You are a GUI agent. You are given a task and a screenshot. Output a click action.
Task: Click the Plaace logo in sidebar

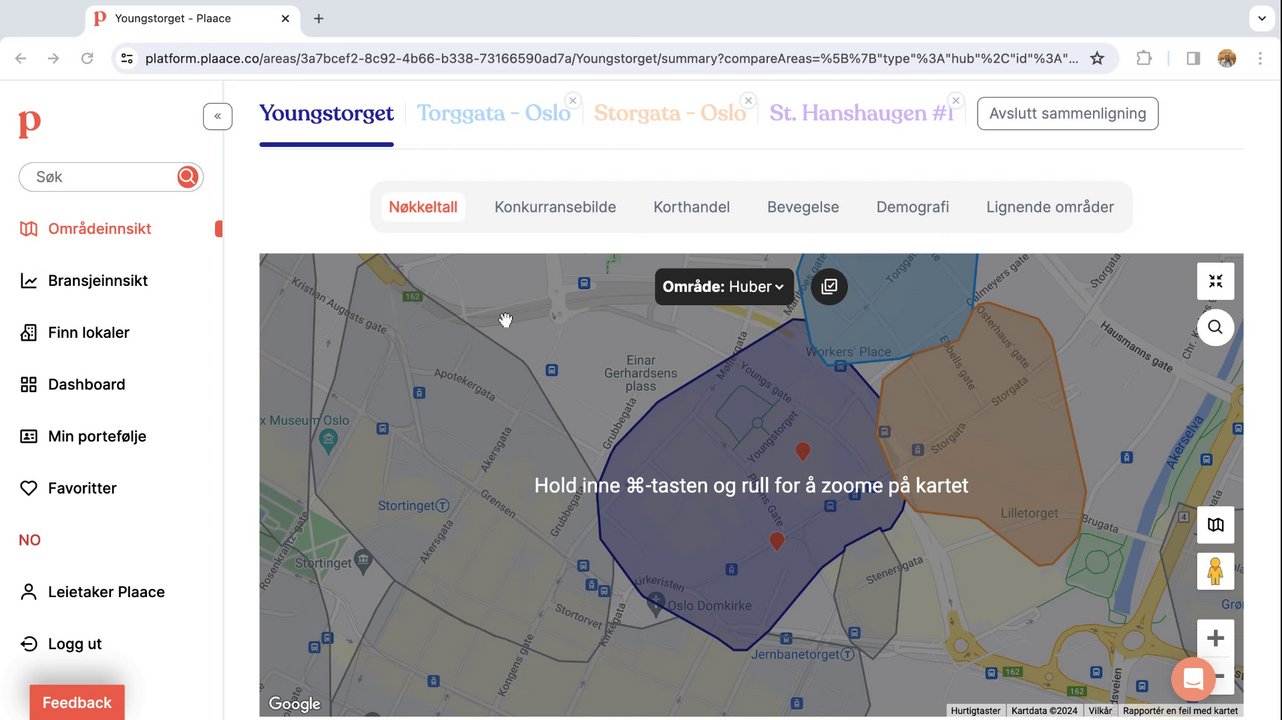pos(30,124)
